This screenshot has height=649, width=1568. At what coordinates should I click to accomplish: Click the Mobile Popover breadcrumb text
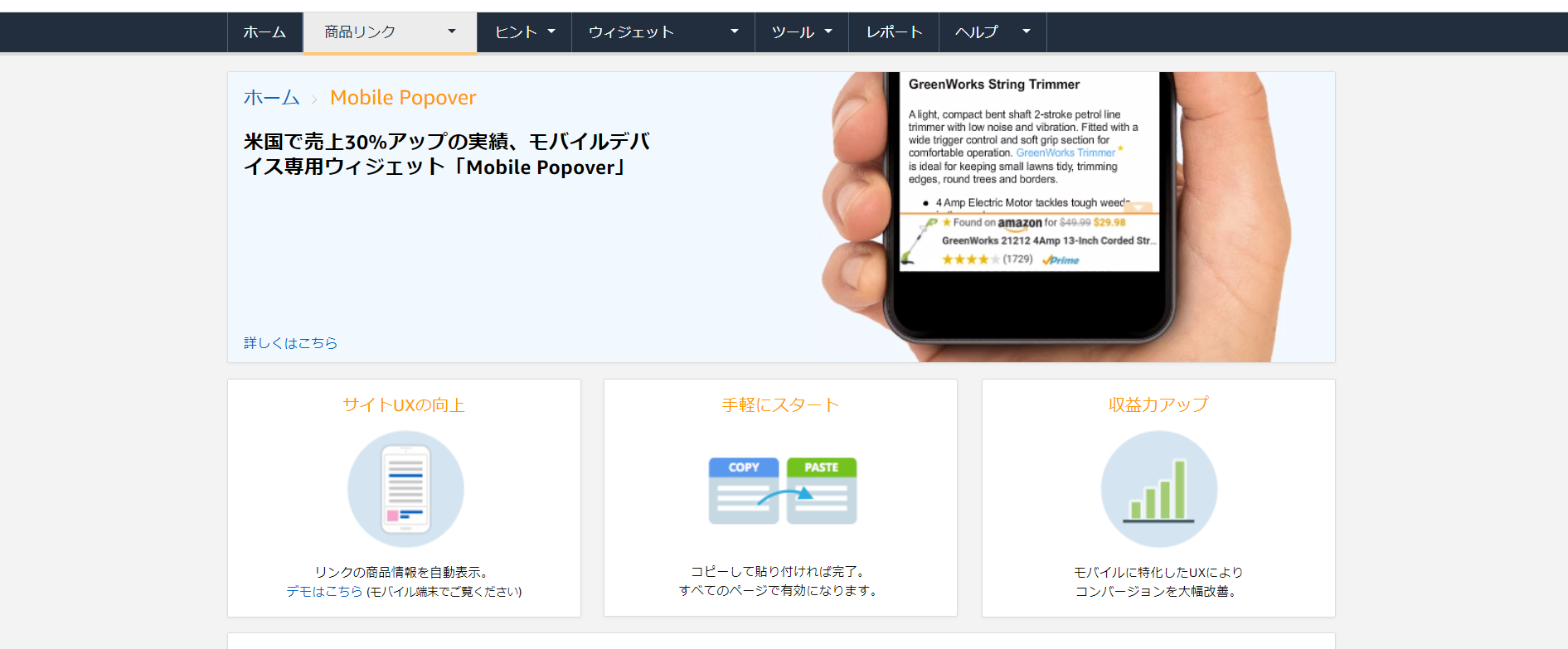point(403,98)
